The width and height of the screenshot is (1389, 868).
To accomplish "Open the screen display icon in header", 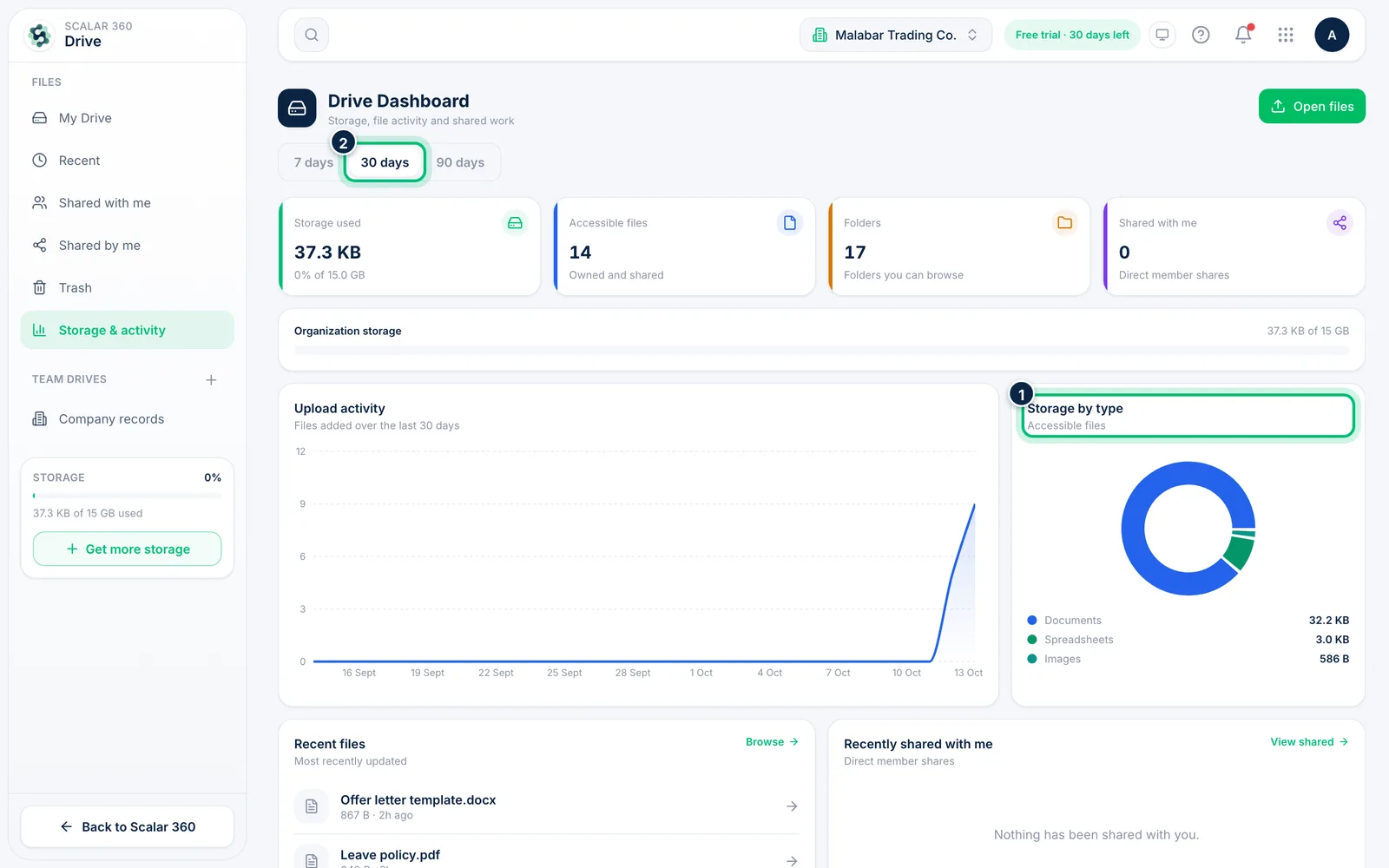I will click(x=1162, y=35).
